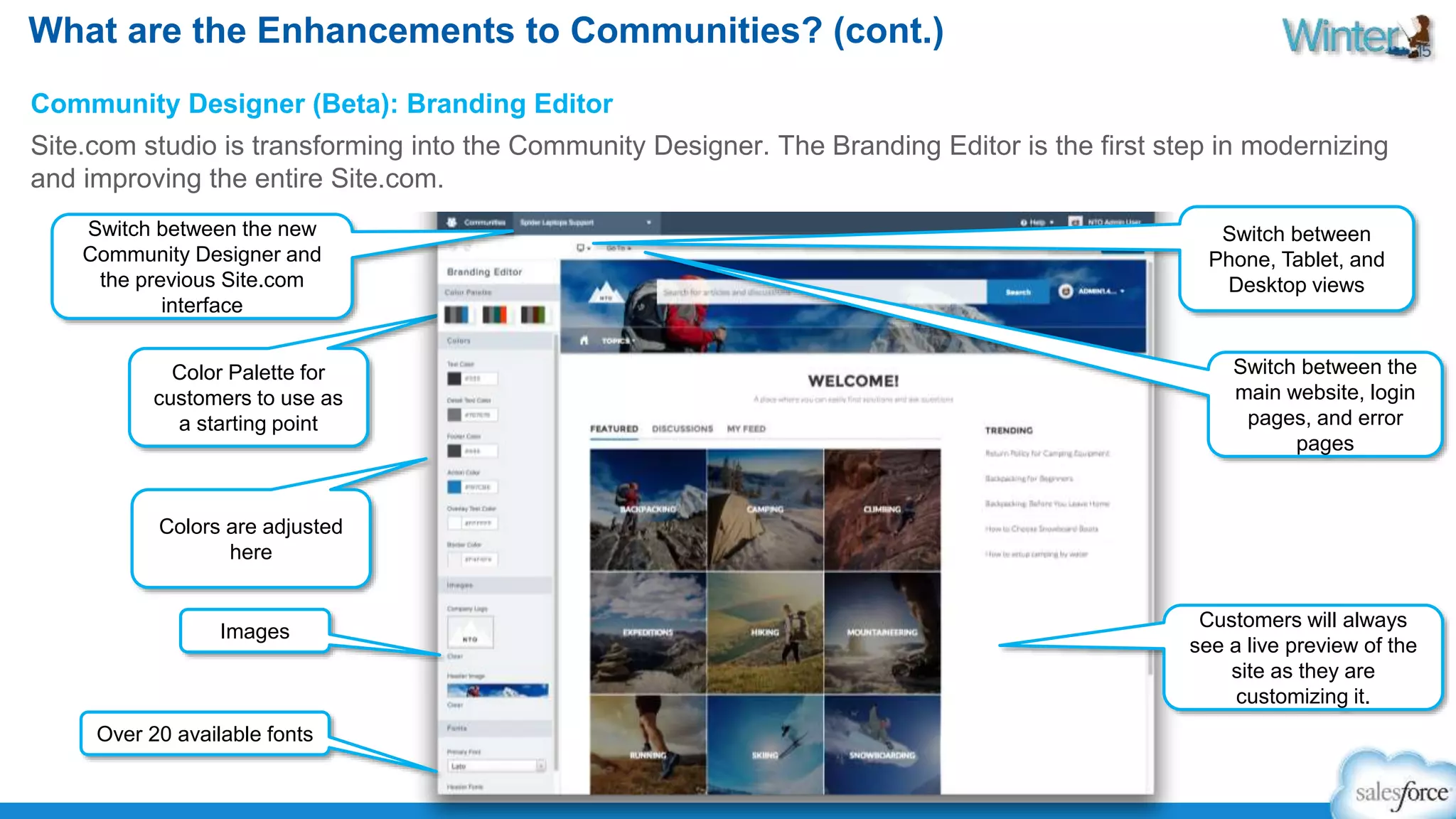1456x819 pixels.
Task: Edit the Footer Color hex field
Action: tap(480, 451)
